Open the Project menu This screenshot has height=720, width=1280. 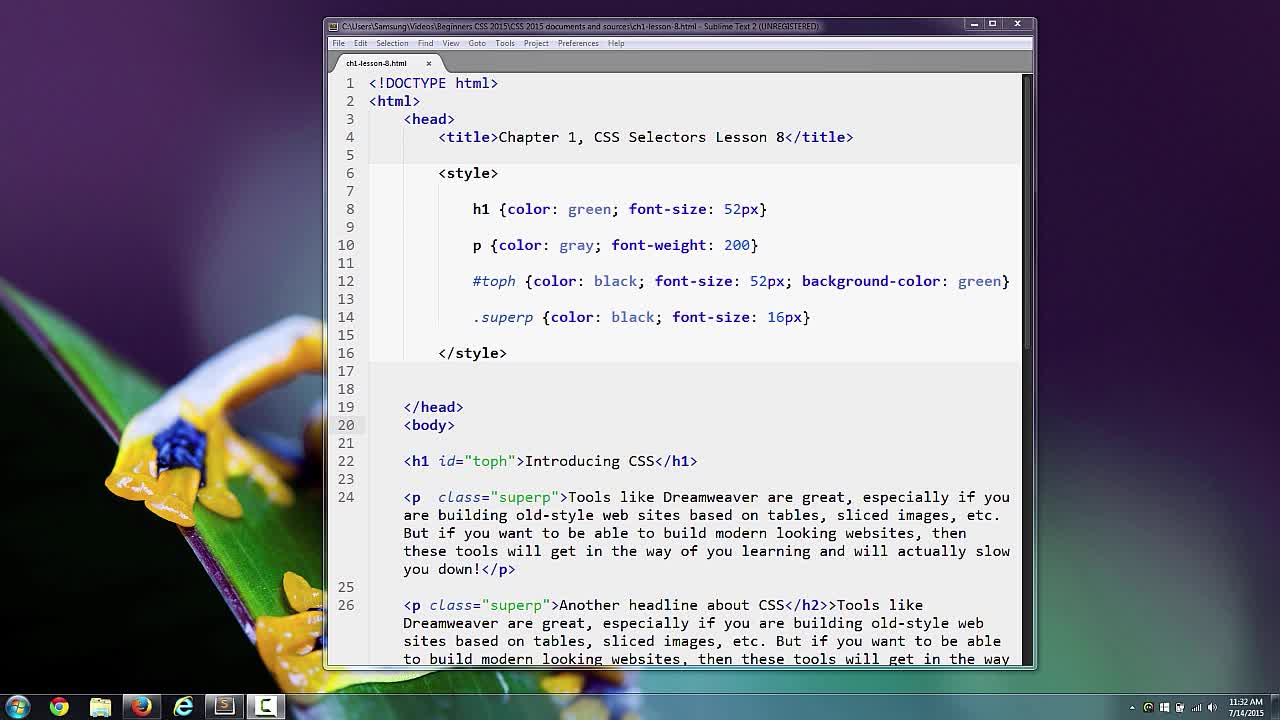pyautogui.click(x=536, y=43)
